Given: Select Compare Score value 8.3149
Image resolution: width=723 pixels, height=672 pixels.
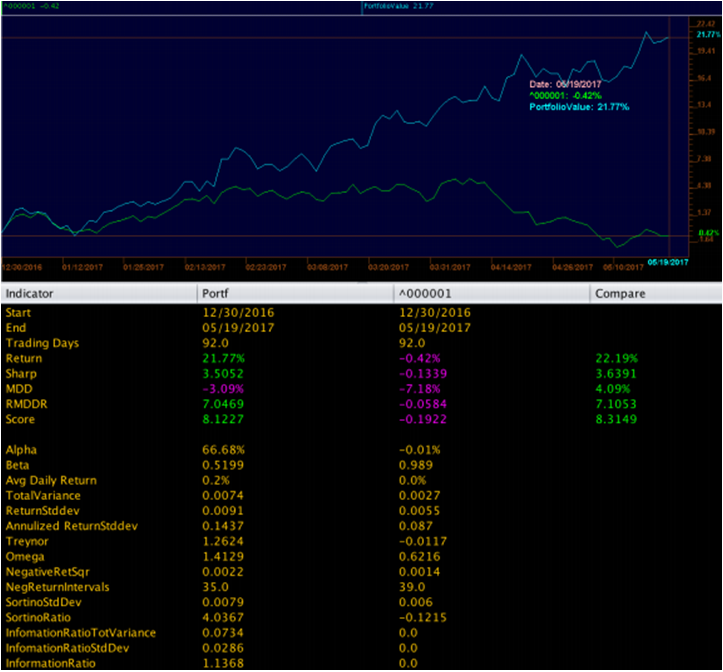Looking at the screenshot, I should click(x=616, y=419).
